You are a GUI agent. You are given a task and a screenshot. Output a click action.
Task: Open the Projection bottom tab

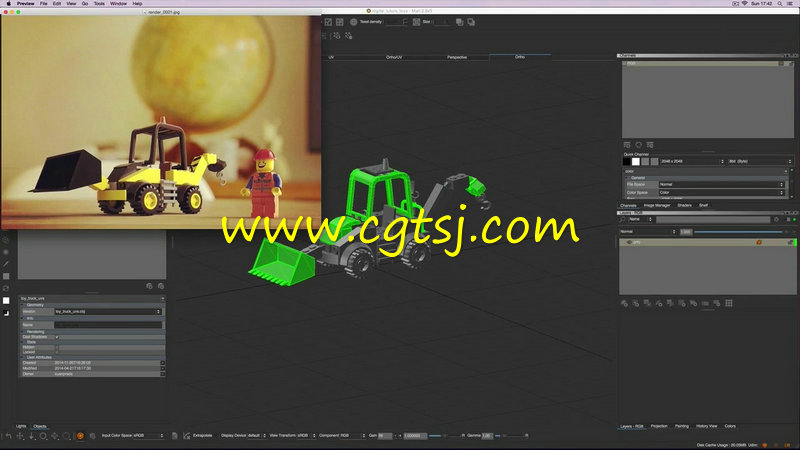(x=659, y=426)
